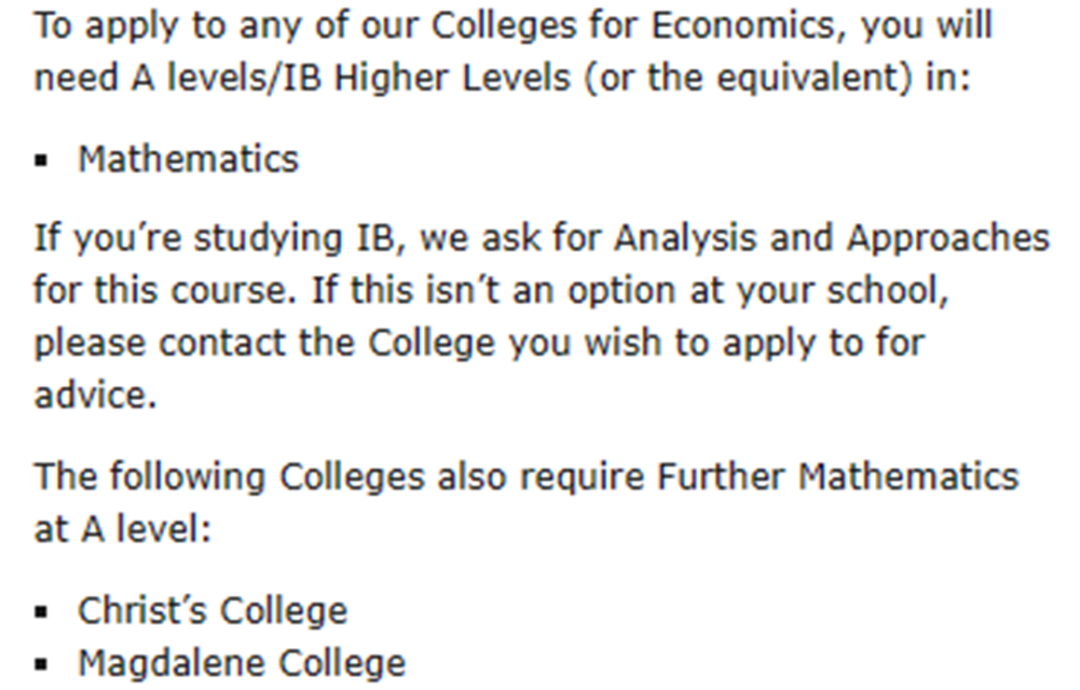Click the word 'school,' in the paragraph
The width and height of the screenshot is (1080, 690).
pos(889,290)
